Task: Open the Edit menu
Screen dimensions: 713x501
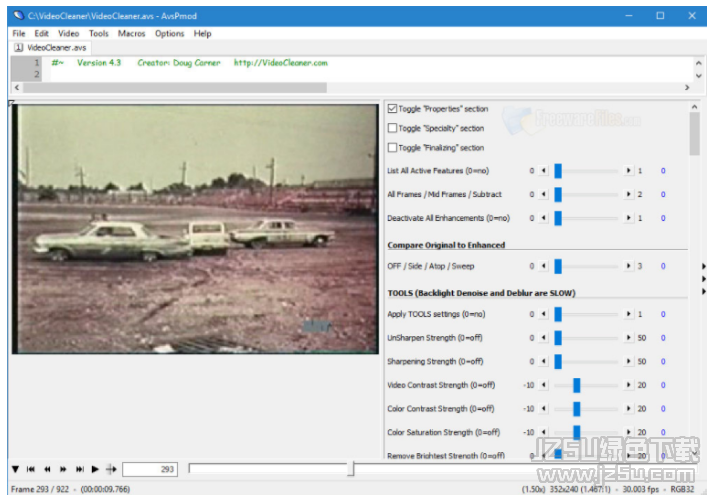Action: coord(41,34)
